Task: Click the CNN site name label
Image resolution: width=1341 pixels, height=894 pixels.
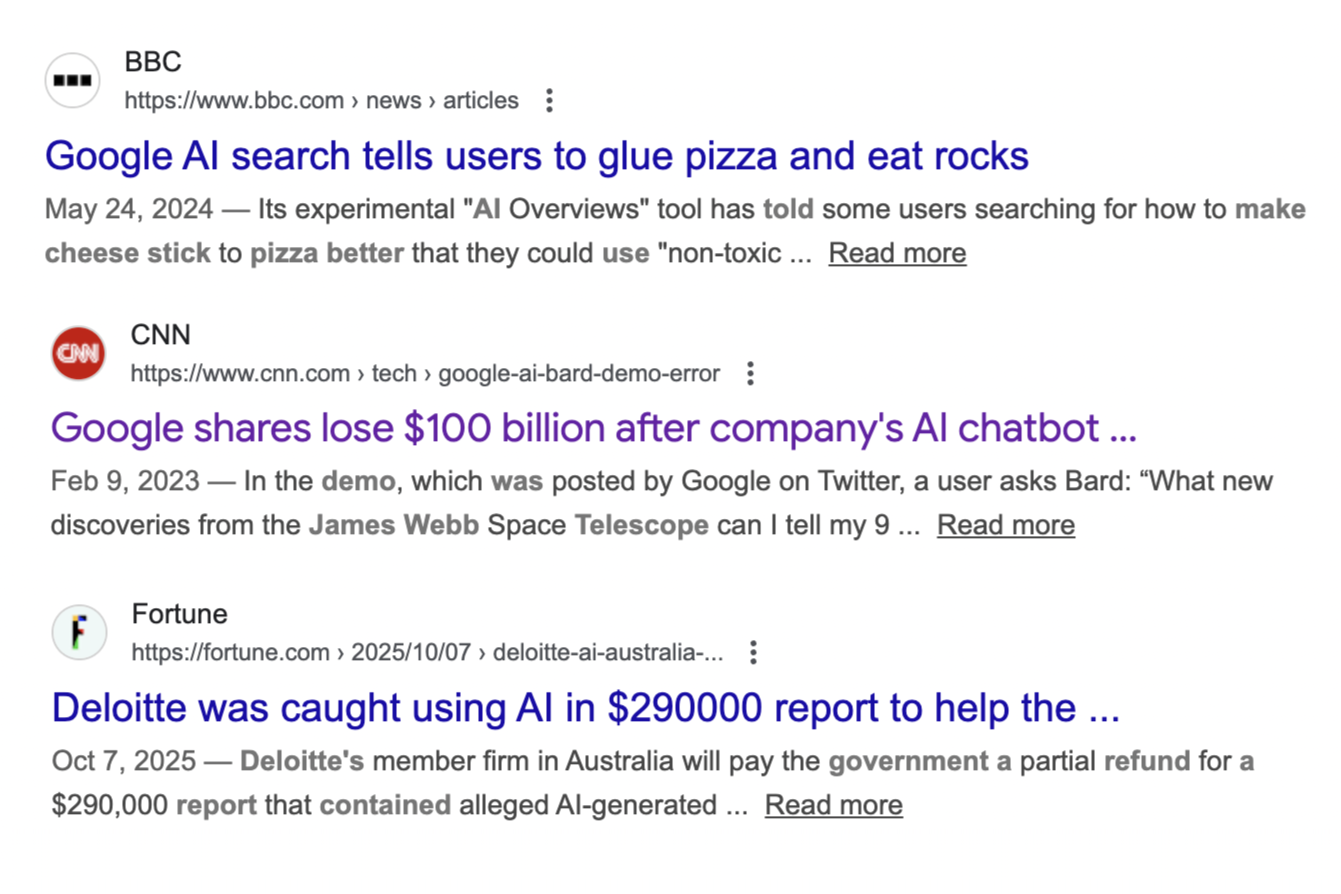Action: pos(161,335)
